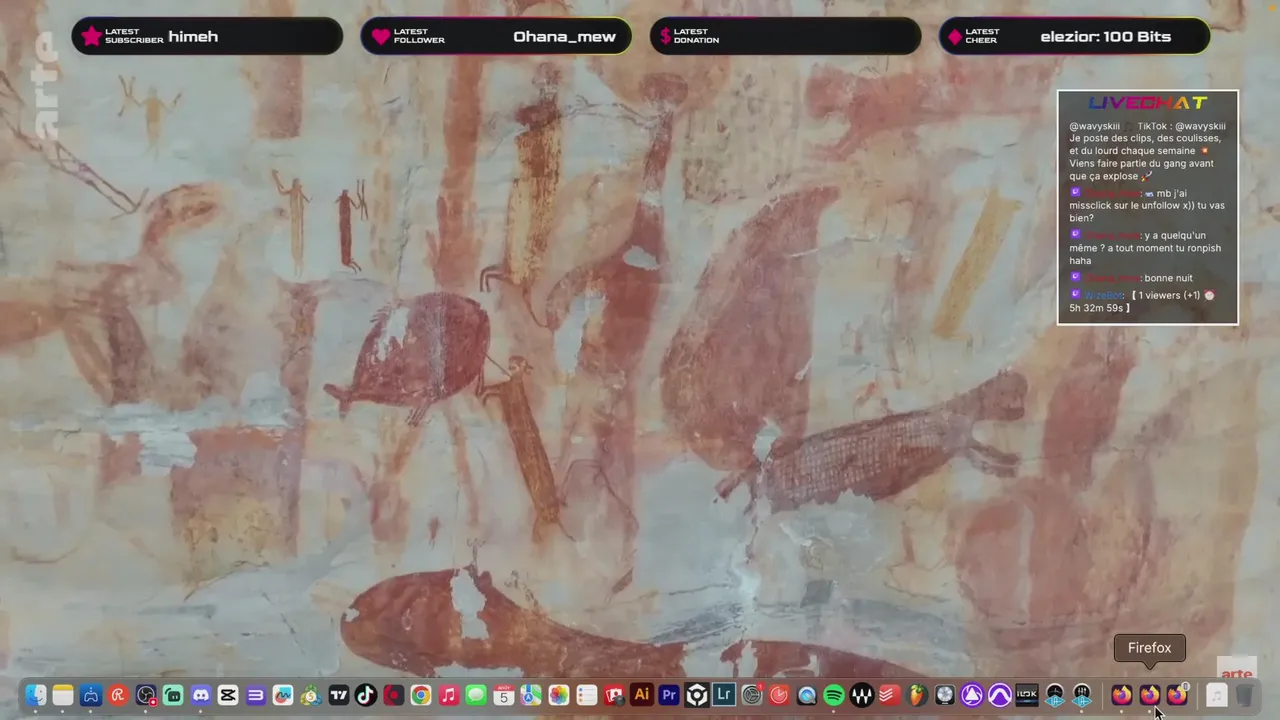Screen dimensions: 1280x720
Task: Launch Adobe Lightroom from the dock
Action: [724, 695]
